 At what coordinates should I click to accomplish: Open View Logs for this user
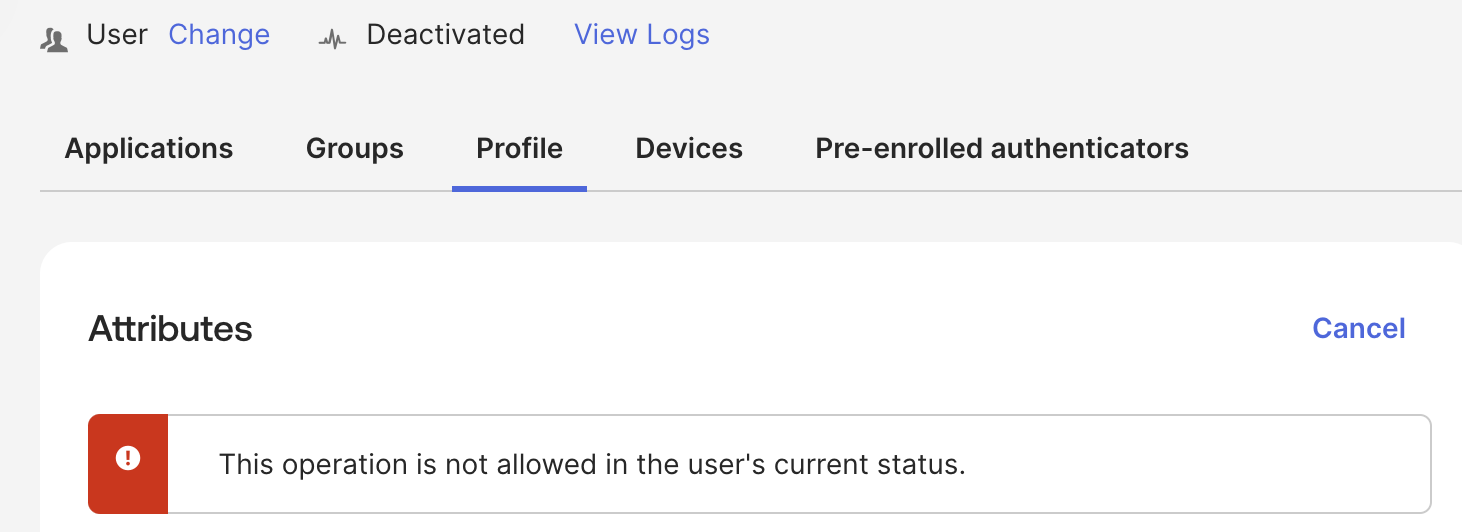tap(641, 35)
